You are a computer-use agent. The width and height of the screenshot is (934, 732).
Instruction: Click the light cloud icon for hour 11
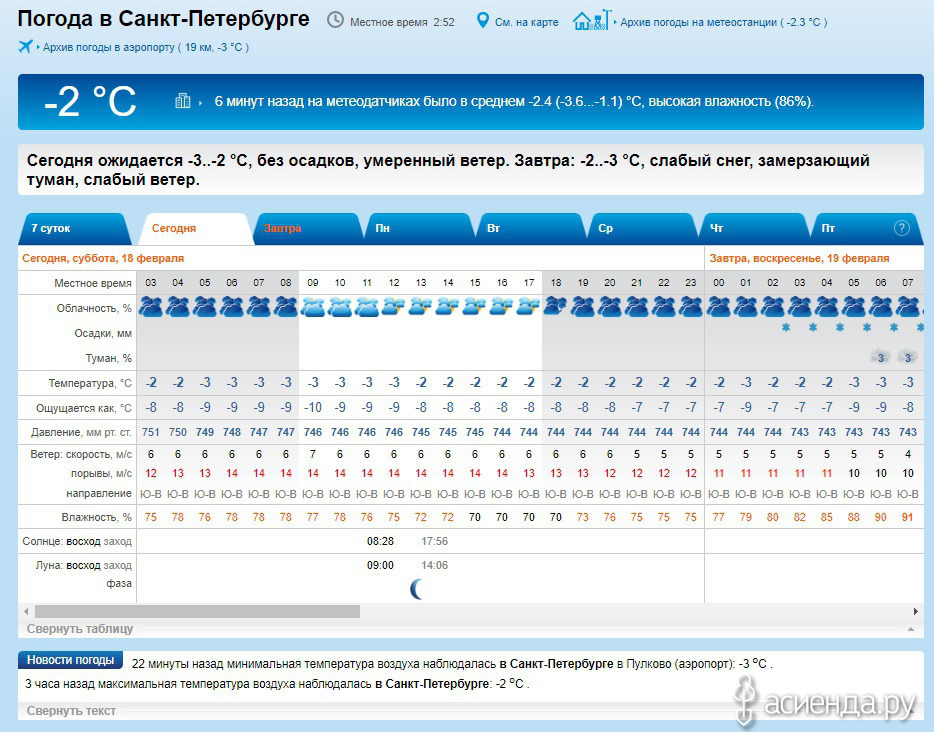(367, 307)
